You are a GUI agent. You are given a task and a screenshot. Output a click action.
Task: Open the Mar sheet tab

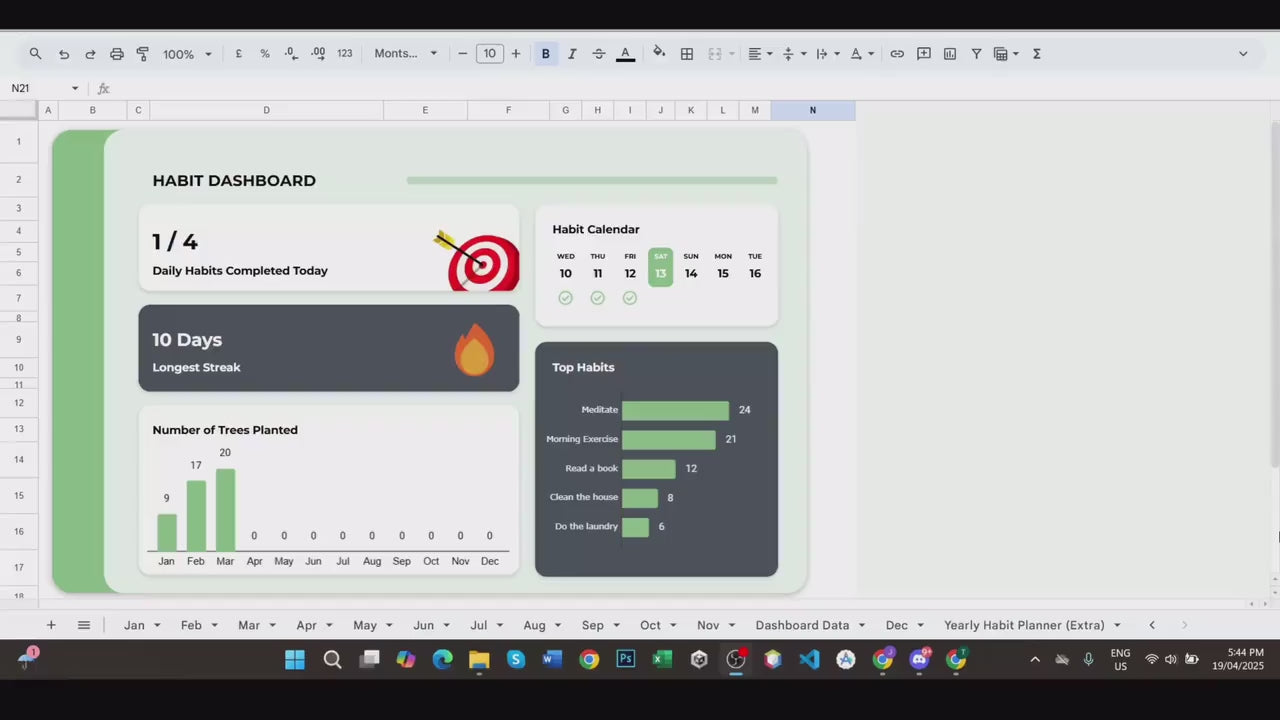pyautogui.click(x=249, y=625)
